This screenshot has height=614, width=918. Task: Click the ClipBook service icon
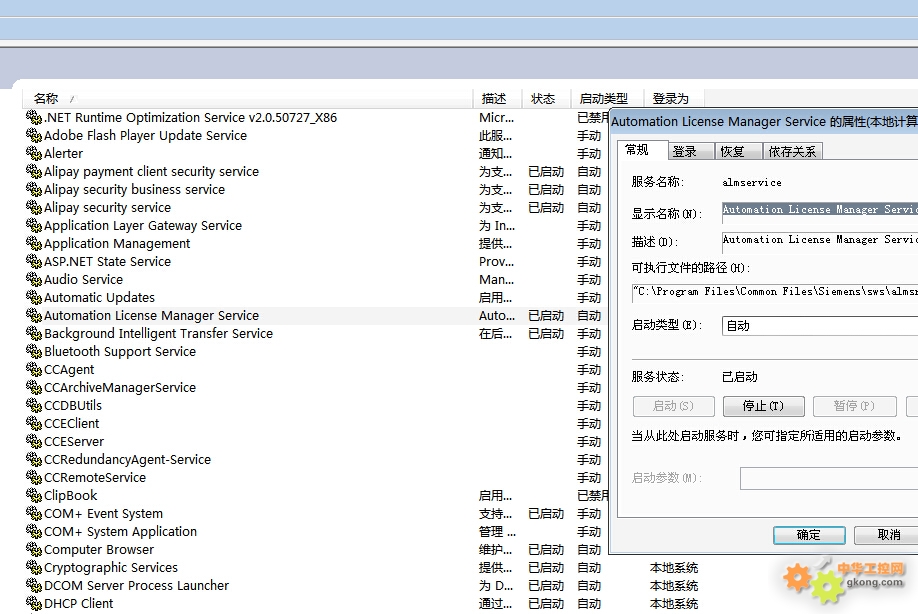(x=34, y=495)
